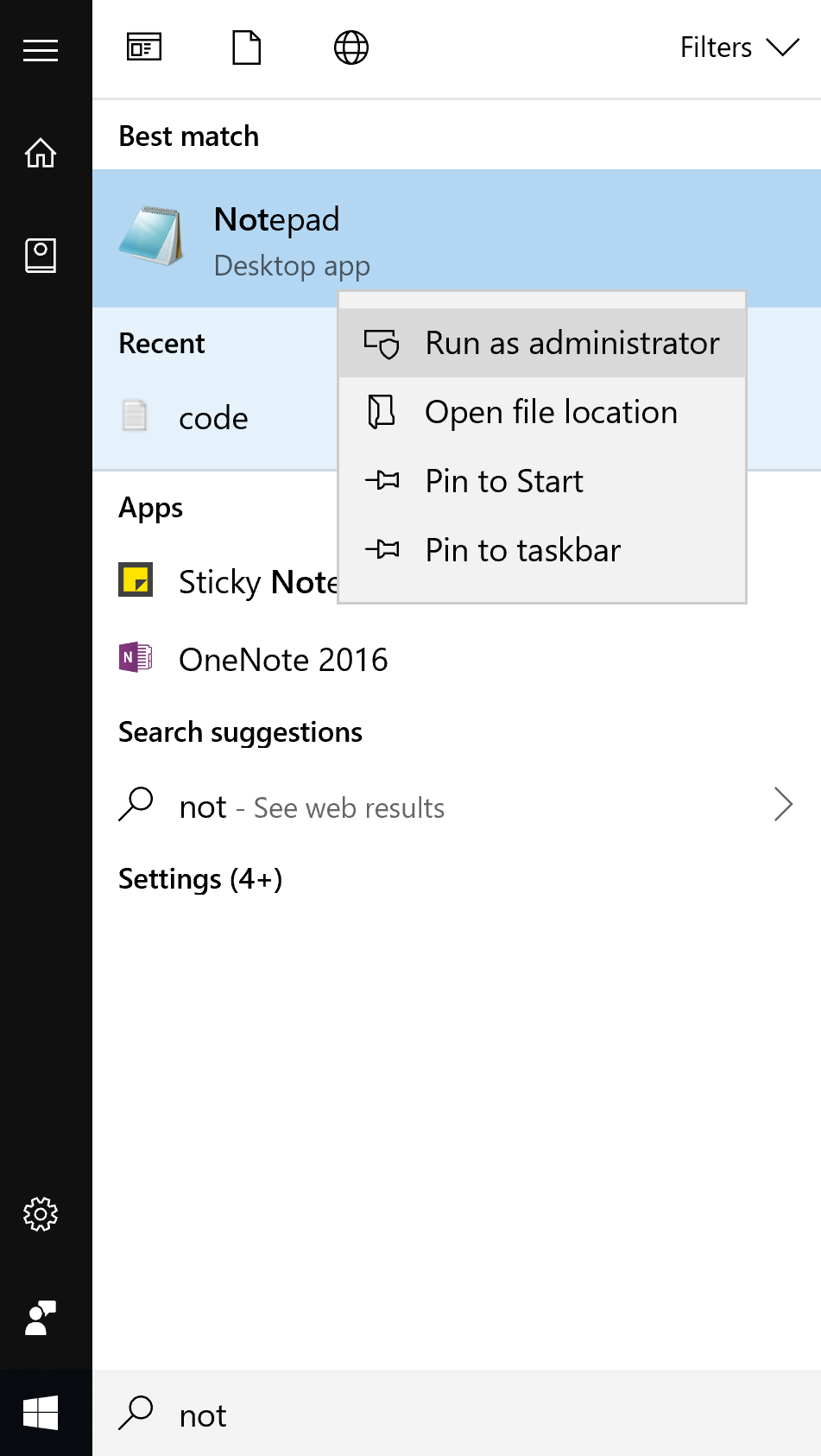Viewport: 821px width, 1456px height.
Task: Click the folder icon beside Open file location
Action: click(x=382, y=412)
